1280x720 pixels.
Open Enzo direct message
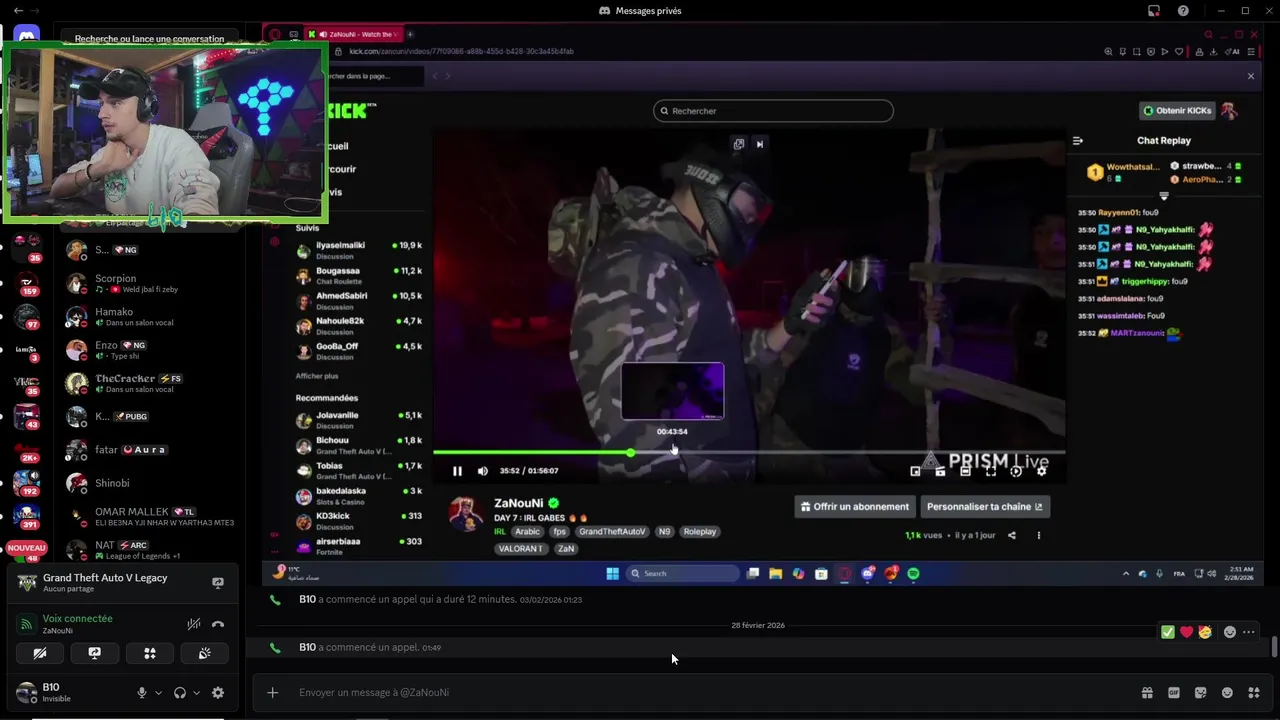[150, 350]
